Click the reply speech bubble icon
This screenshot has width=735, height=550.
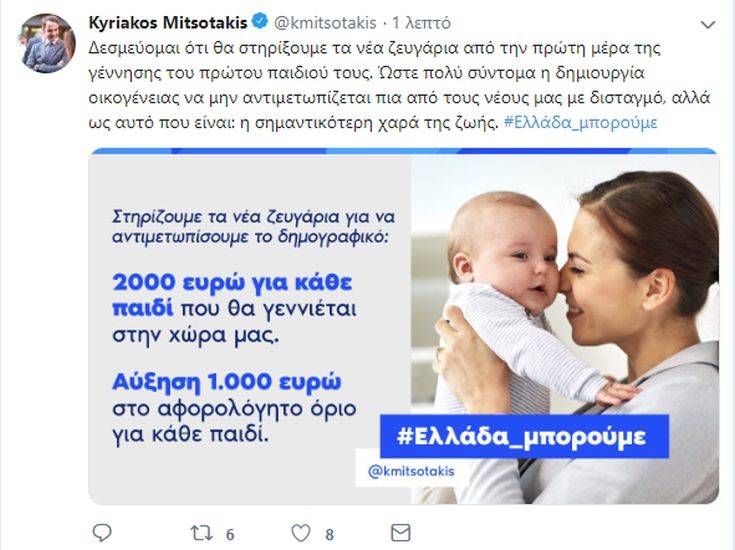tap(102, 533)
